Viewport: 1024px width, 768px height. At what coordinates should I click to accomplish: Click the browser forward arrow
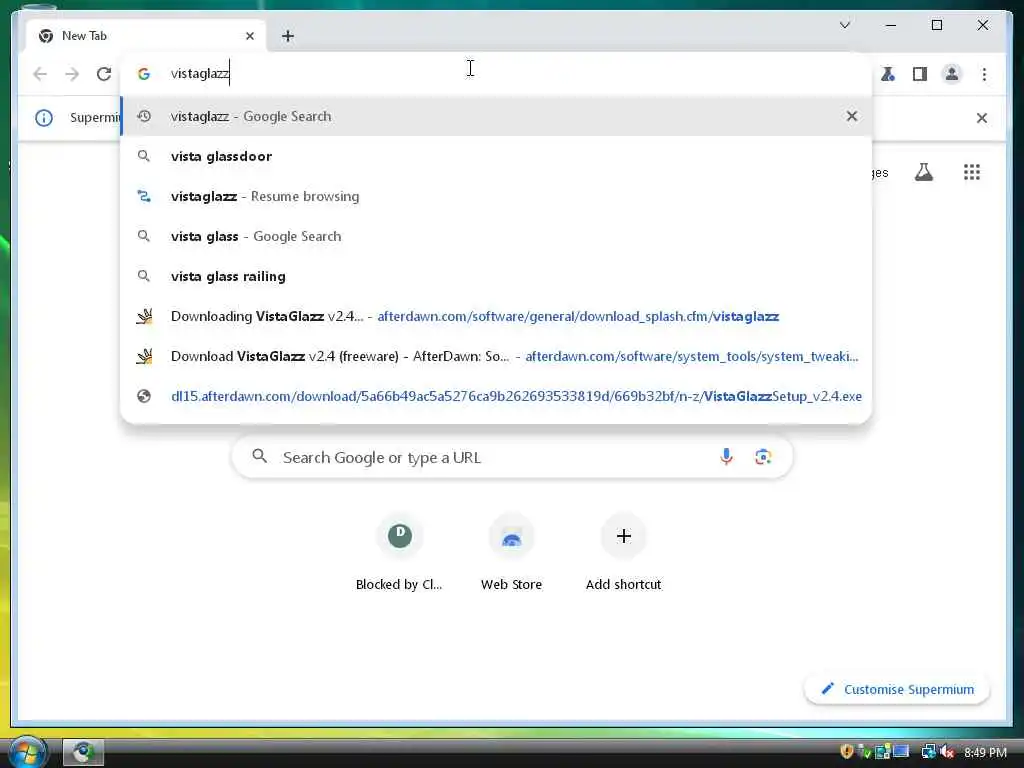click(72, 74)
